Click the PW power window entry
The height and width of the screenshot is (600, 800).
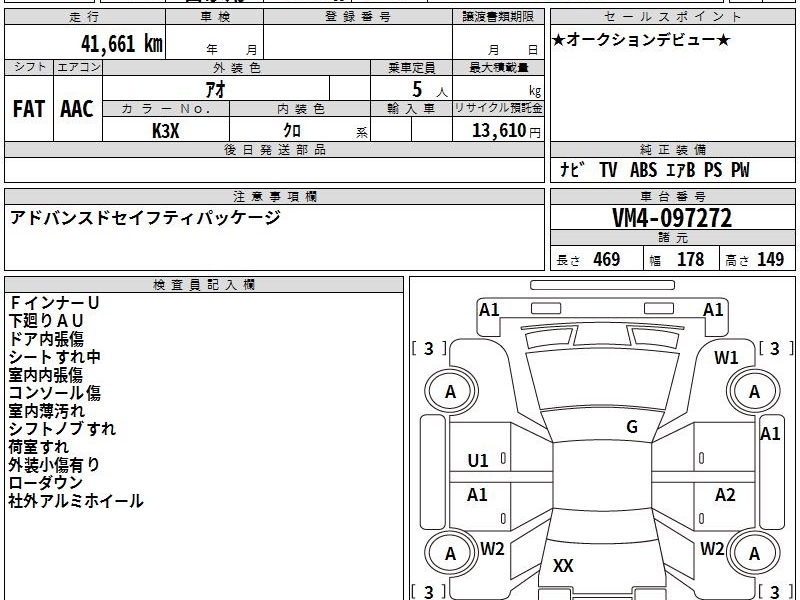[x=740, y=169]
